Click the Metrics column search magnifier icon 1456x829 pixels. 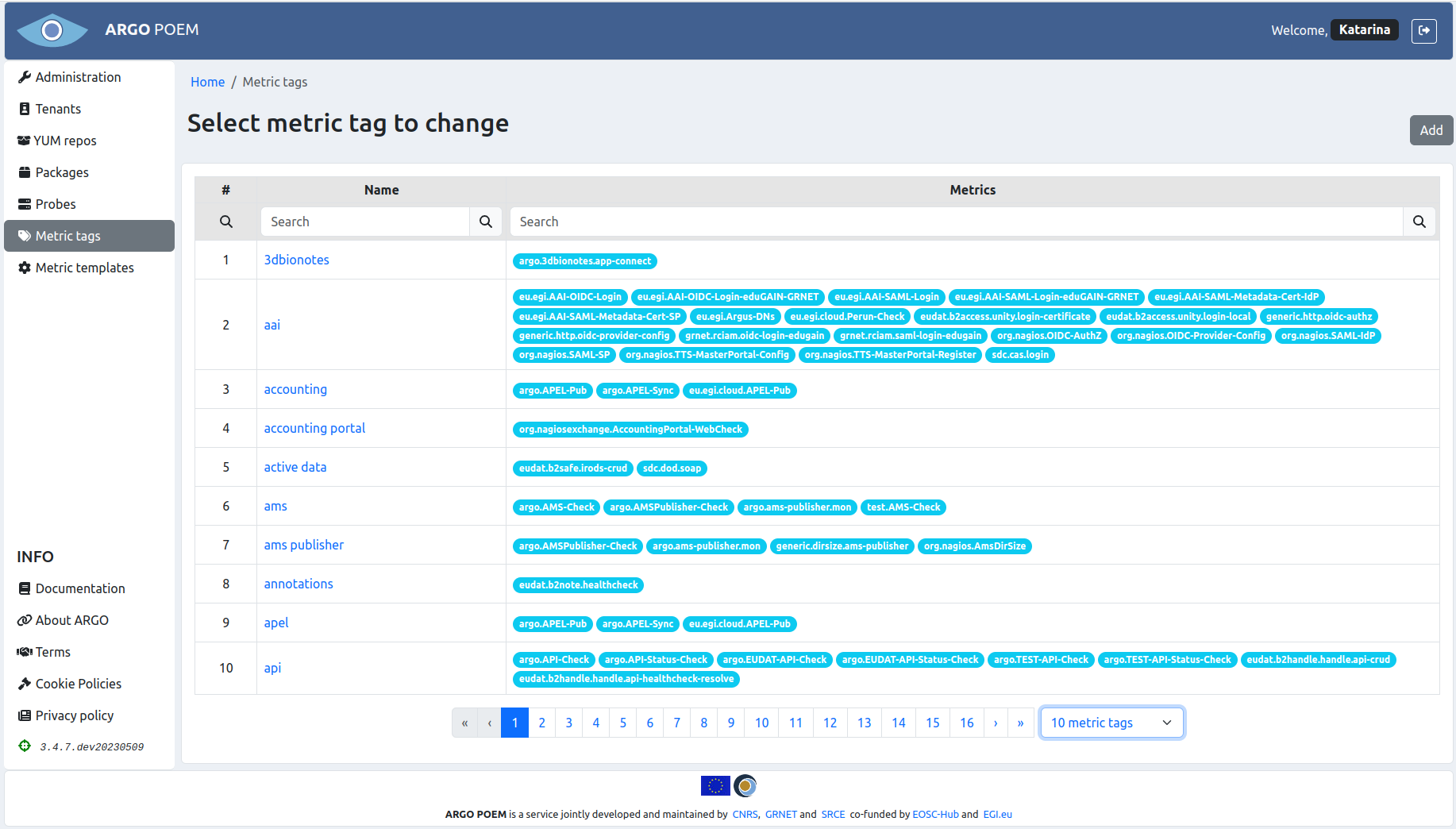point(1419,222)
